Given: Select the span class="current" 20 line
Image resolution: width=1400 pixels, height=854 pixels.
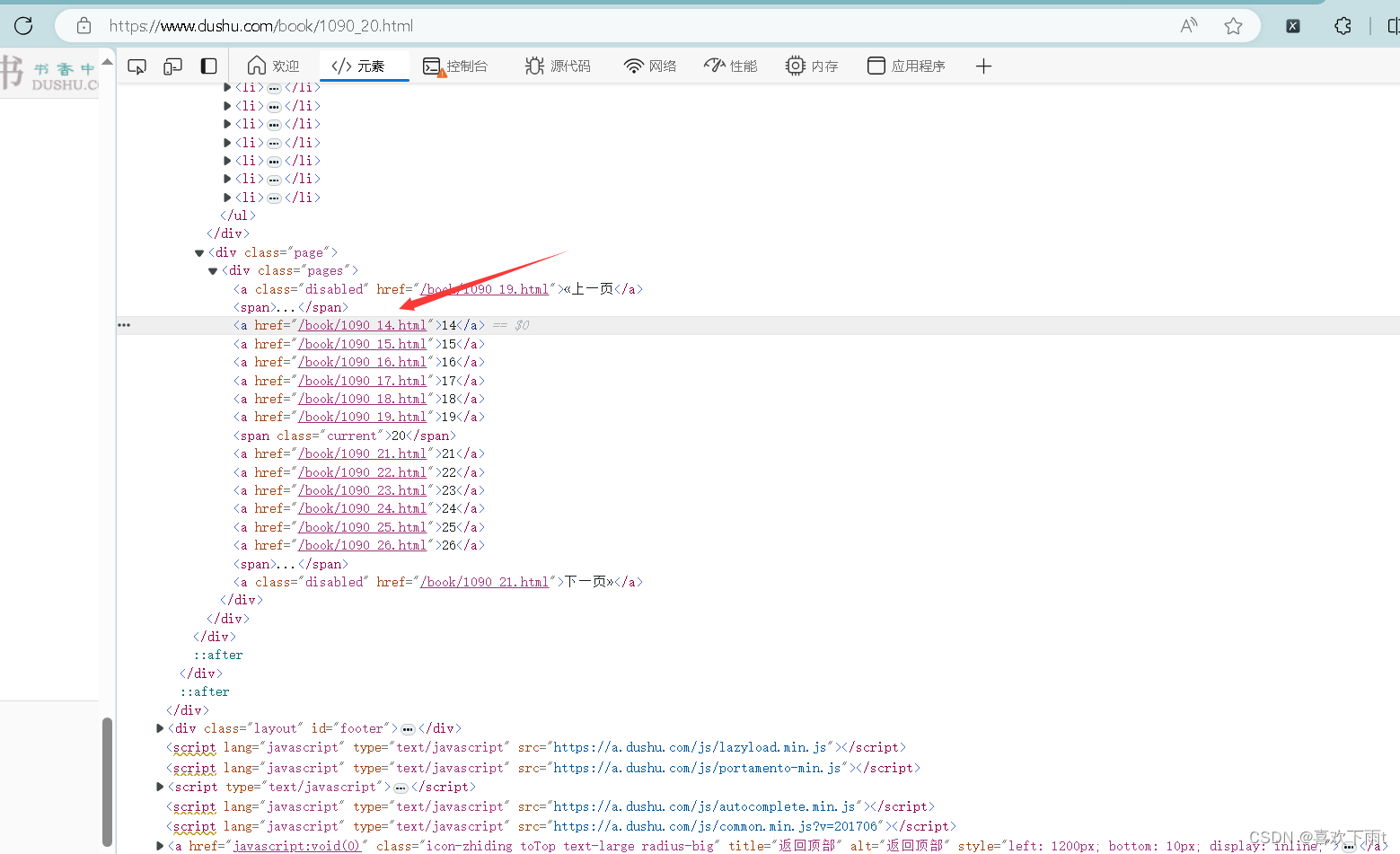Looking at the screenshot, I should click(345, 436).
